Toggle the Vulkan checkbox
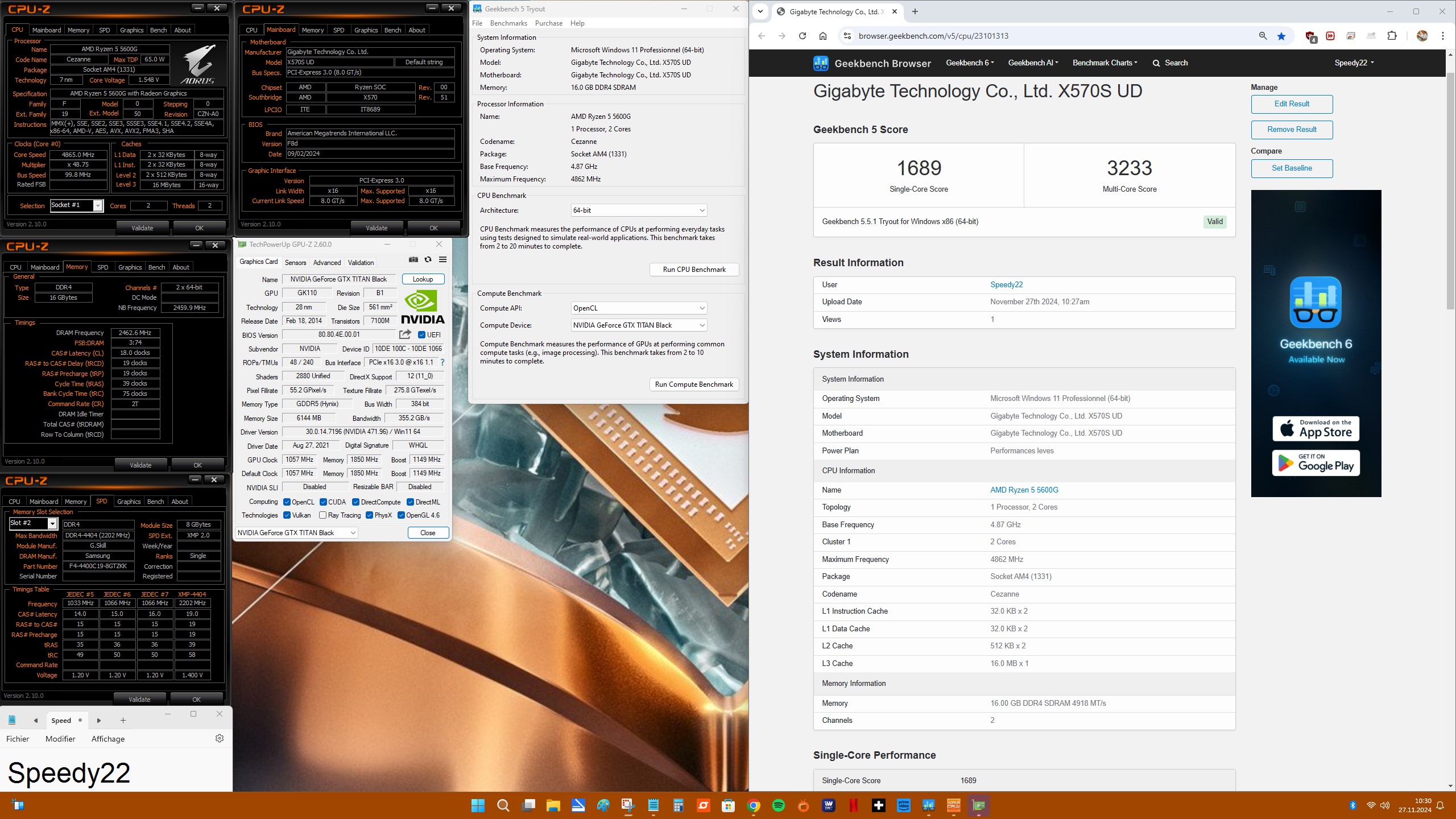The height and width of the screenshot is (819, 1456). pyautogui.click(x=287, y=515)
